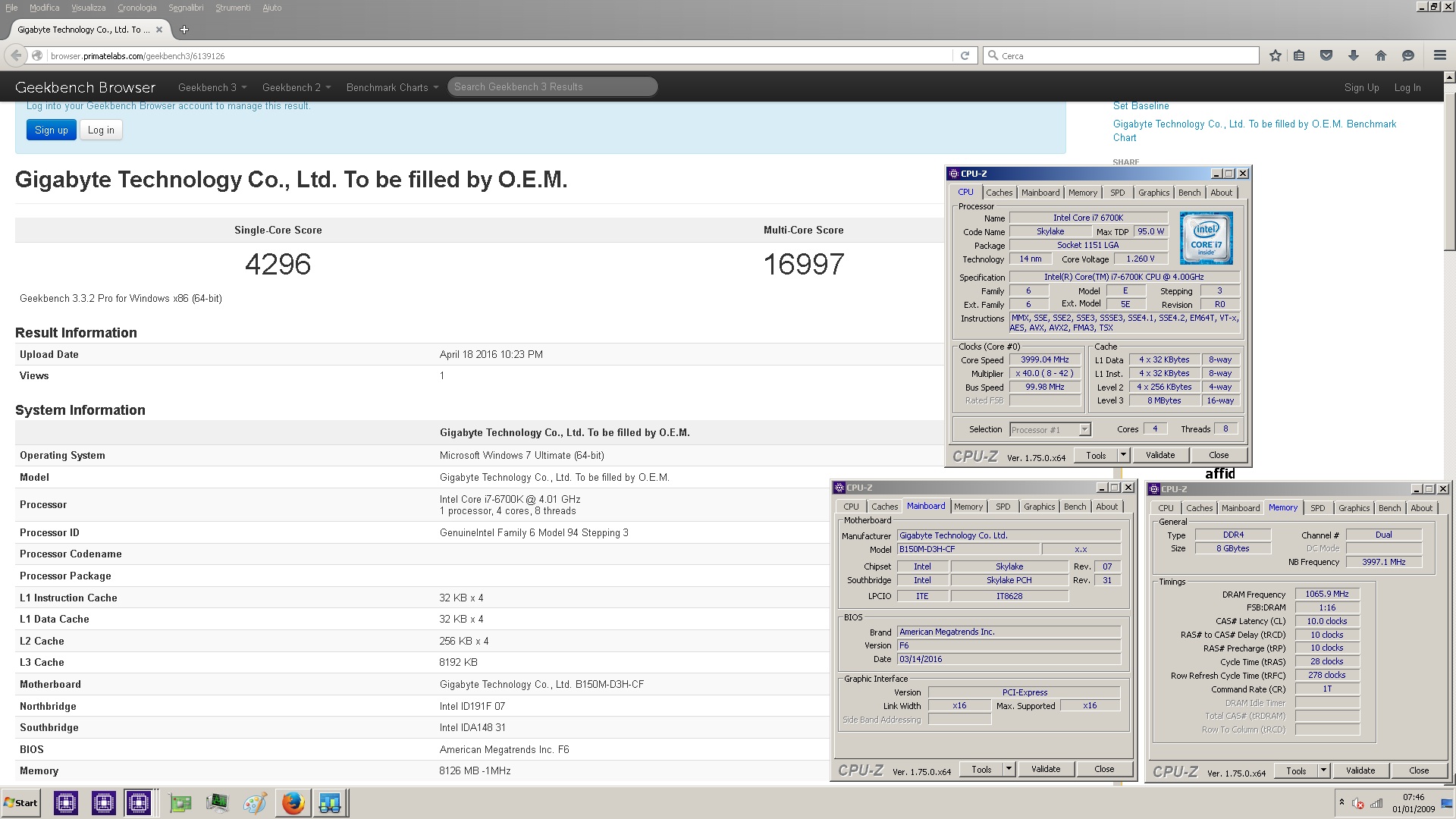
Task: Focus the Search Geekbench 3 Results field
Action: 552,87
